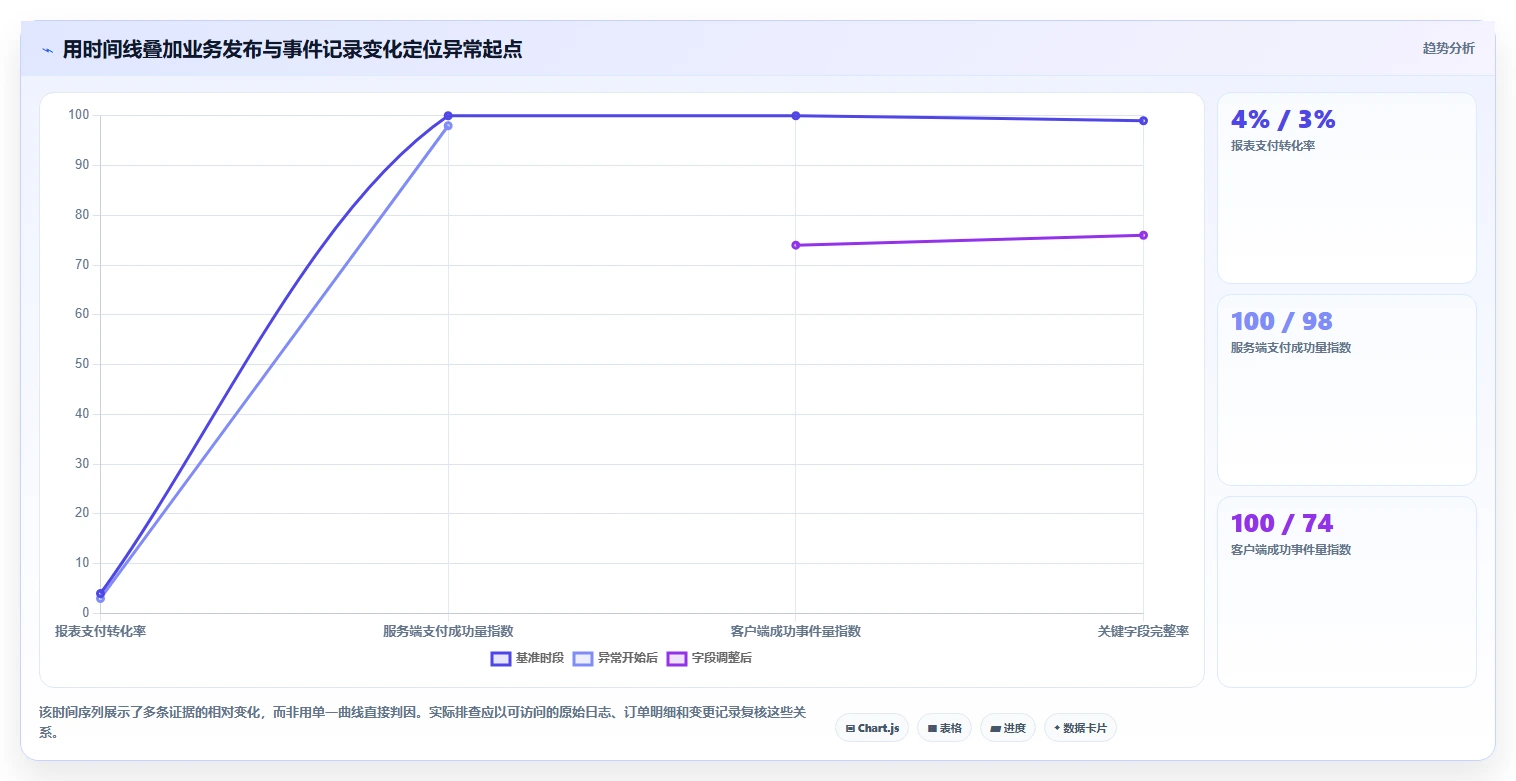1516x781 pixels.
Task: Click the 字段调整后 point valued 74
Action: (x=796, y=245)
